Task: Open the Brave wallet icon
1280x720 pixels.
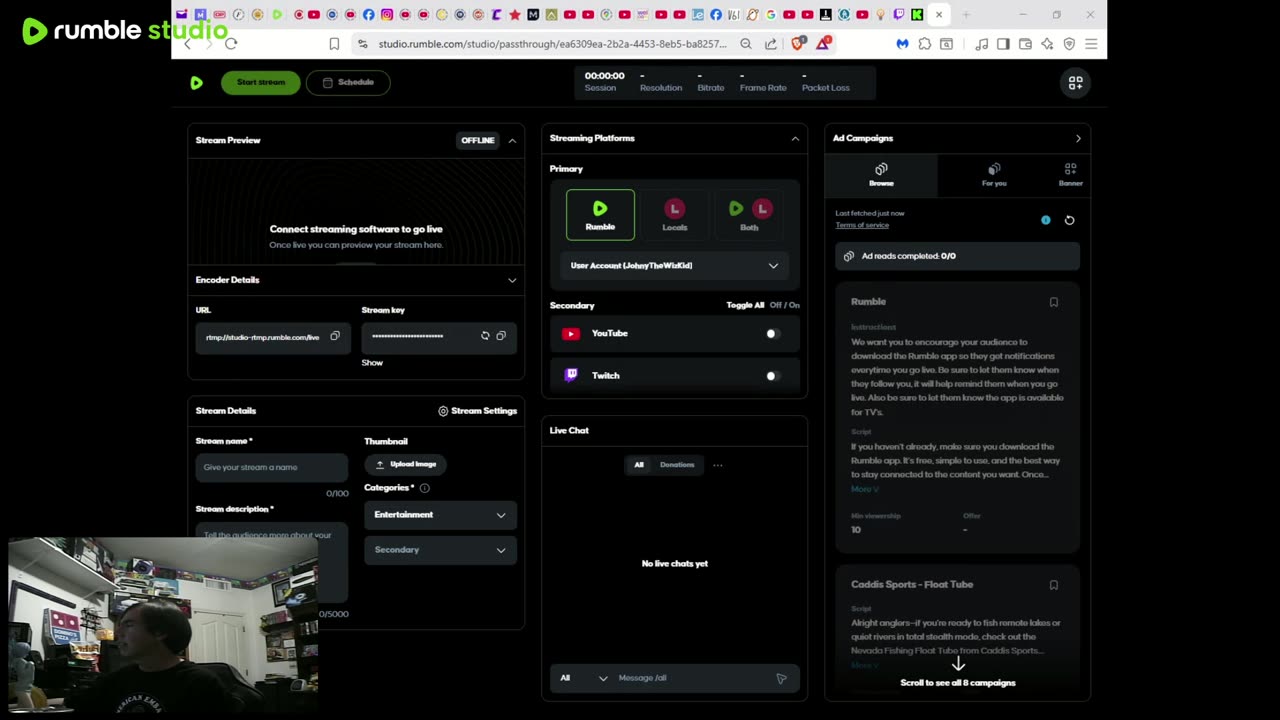Action: tap(1025, 44)
